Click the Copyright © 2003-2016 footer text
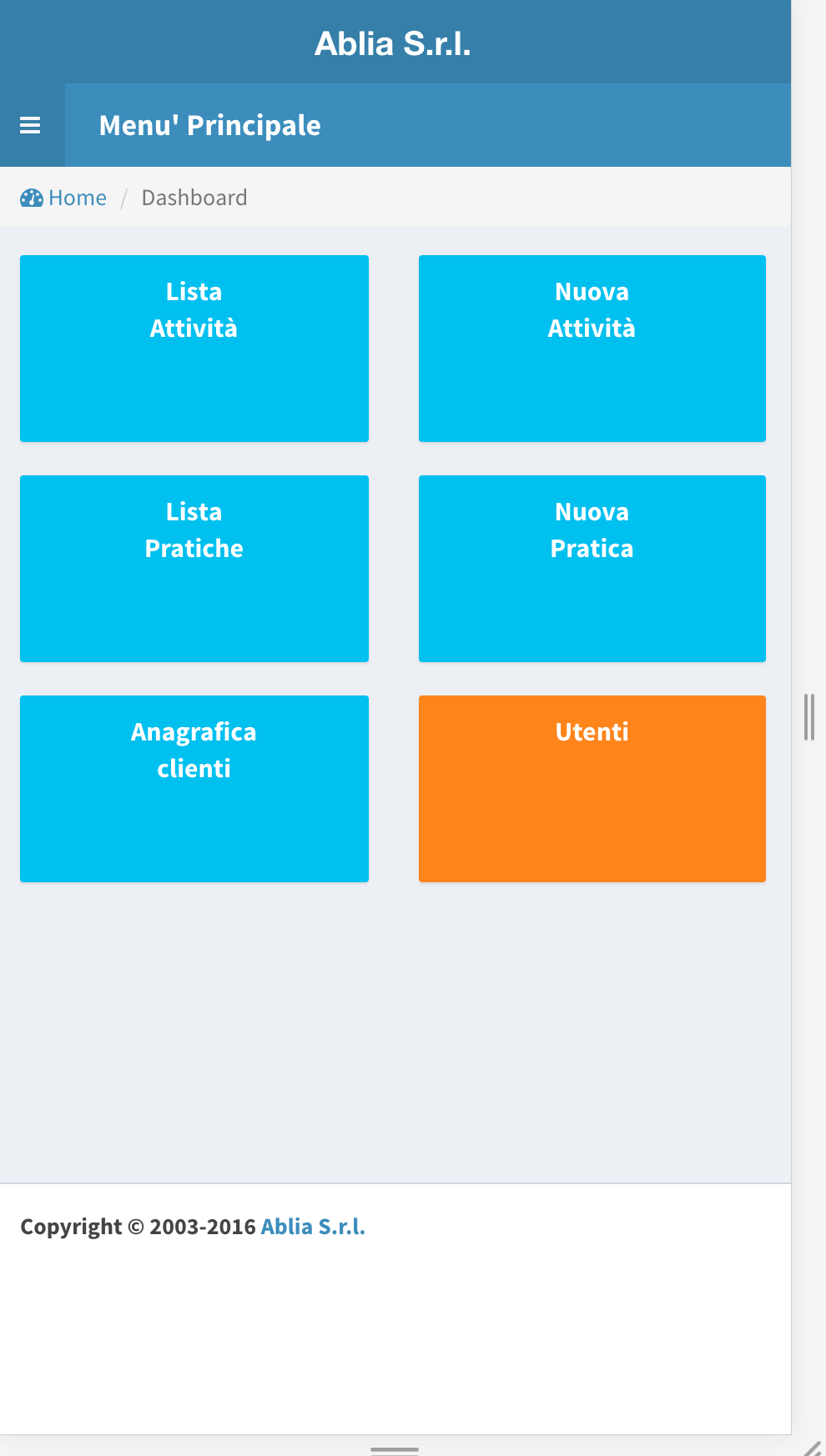Image resolution: width=826 pixels, height=1456 pixels. click(x=138, y=1227)
